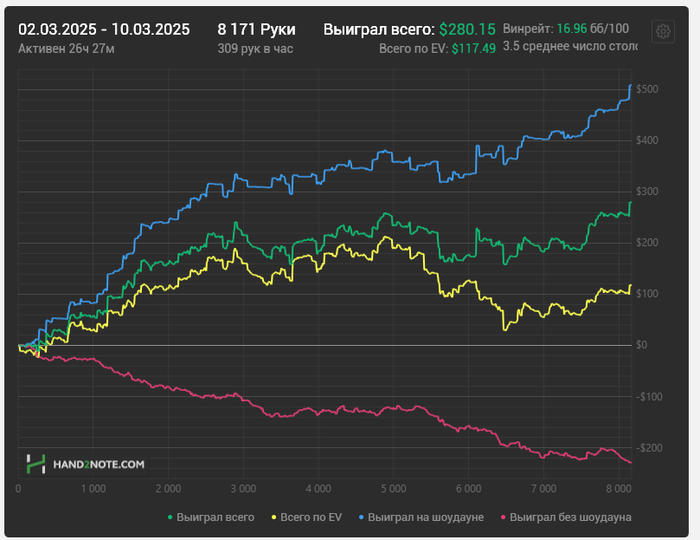Click the pink dot before "Выиграл без шоудауна"
Viewport: 700px width, 540px height.
click(x=503, y=517)
